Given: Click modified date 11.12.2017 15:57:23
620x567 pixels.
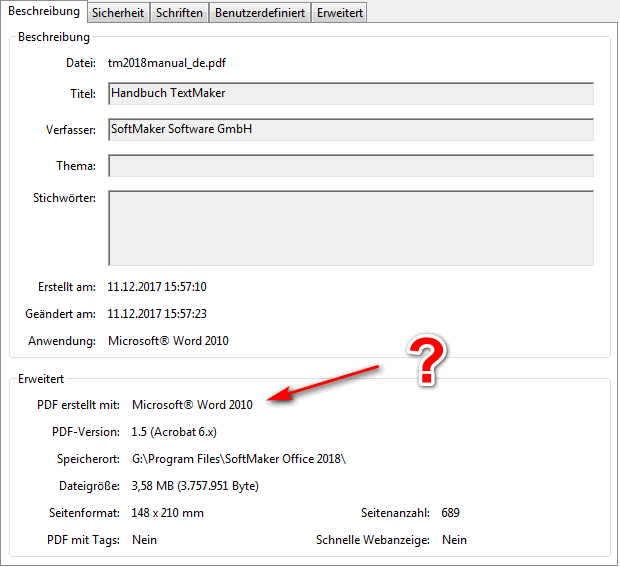Looking at the screenshot, I should click(157, 314).
